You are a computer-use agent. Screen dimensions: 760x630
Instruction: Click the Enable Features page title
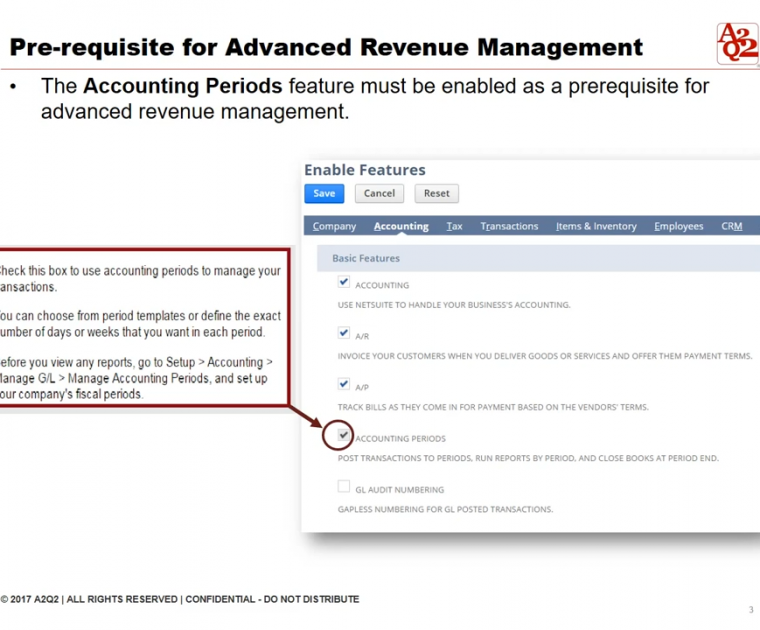pyautogui.click(x=365, y=170)
